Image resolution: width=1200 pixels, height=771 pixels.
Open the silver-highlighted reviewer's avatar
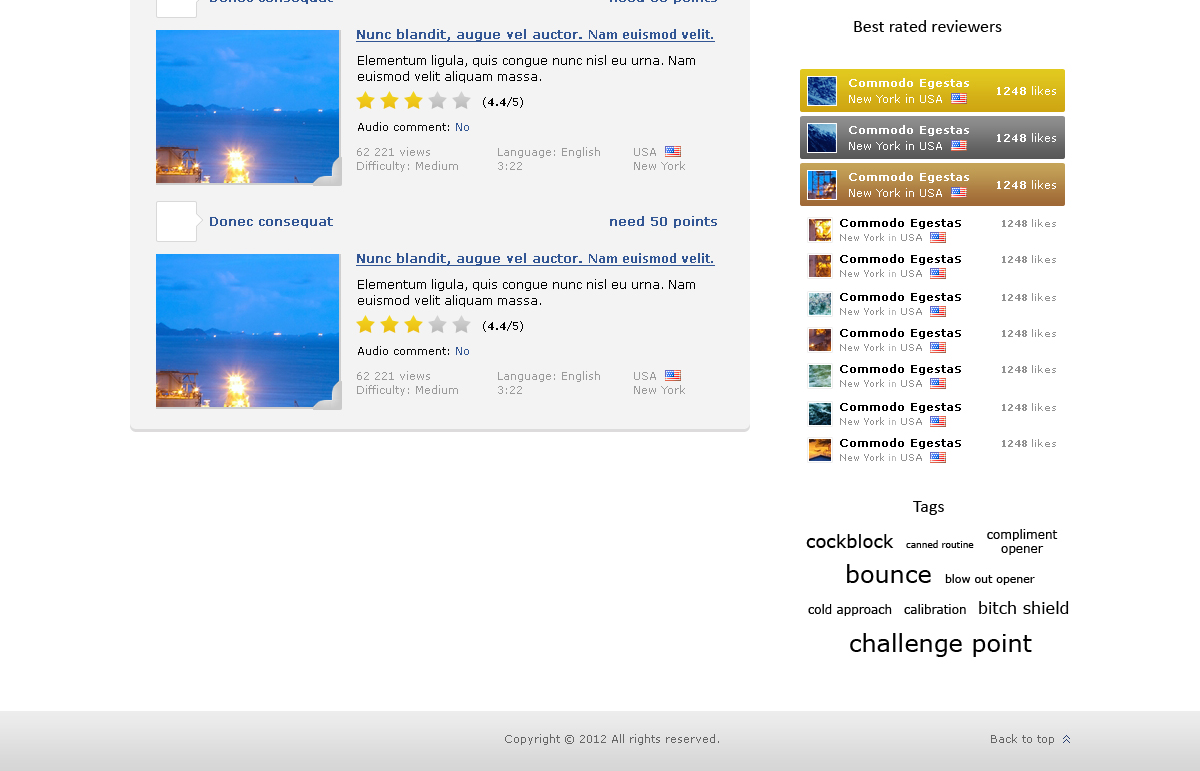point(822,138)
